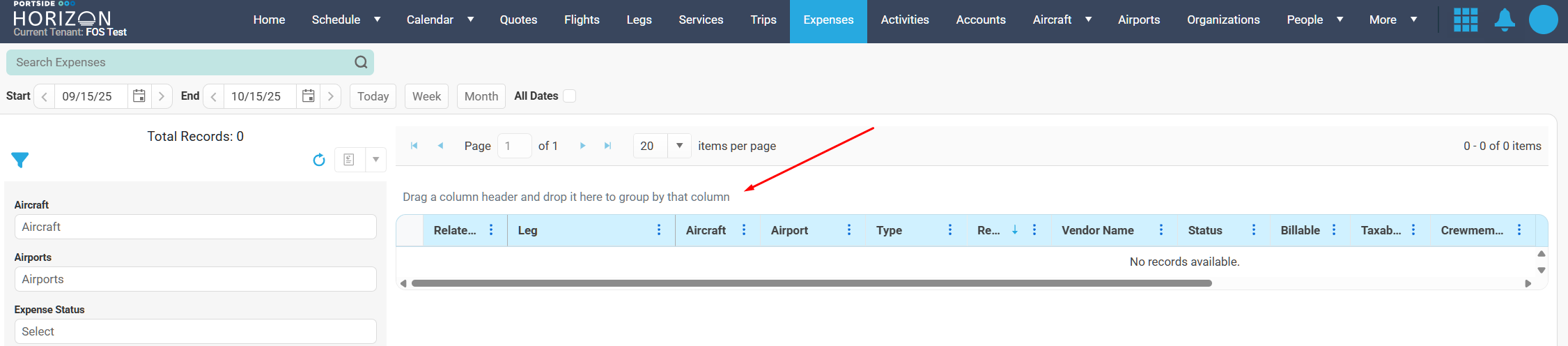1568x346 pixels.
Task: Open the notifications bell
Action: [1504, 20]
